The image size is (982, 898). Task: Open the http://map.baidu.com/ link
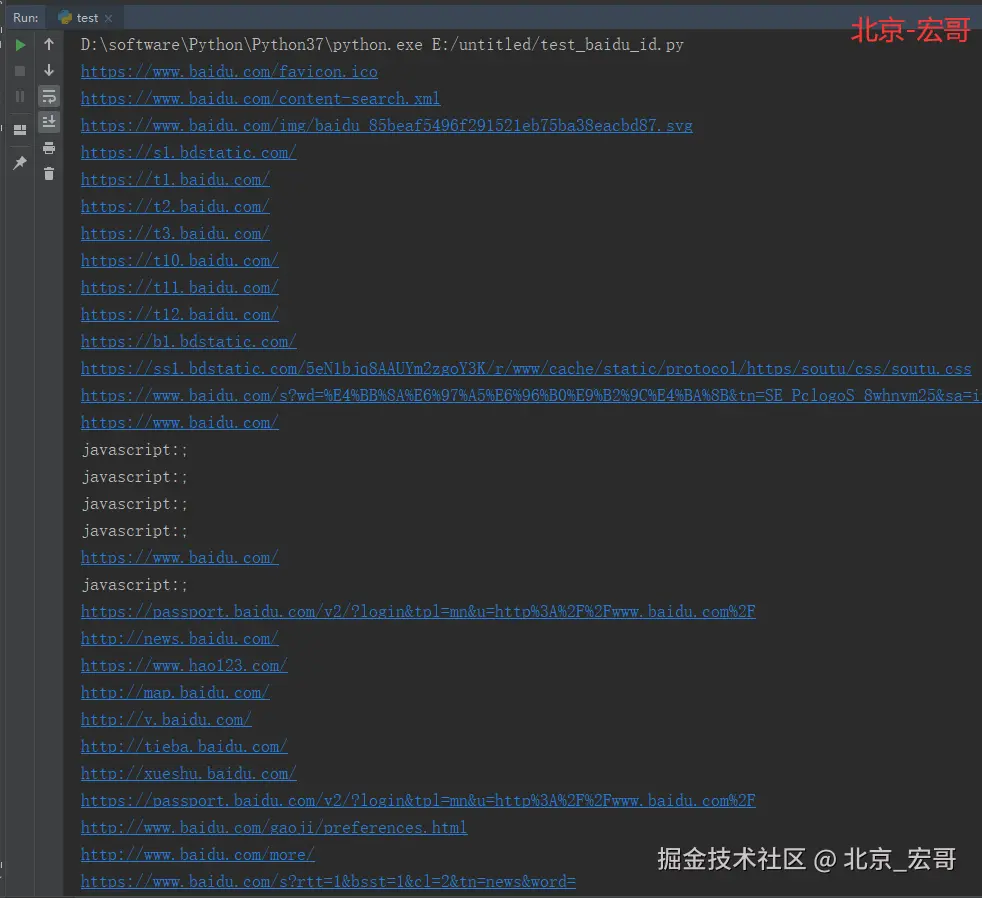click(175, 693)
